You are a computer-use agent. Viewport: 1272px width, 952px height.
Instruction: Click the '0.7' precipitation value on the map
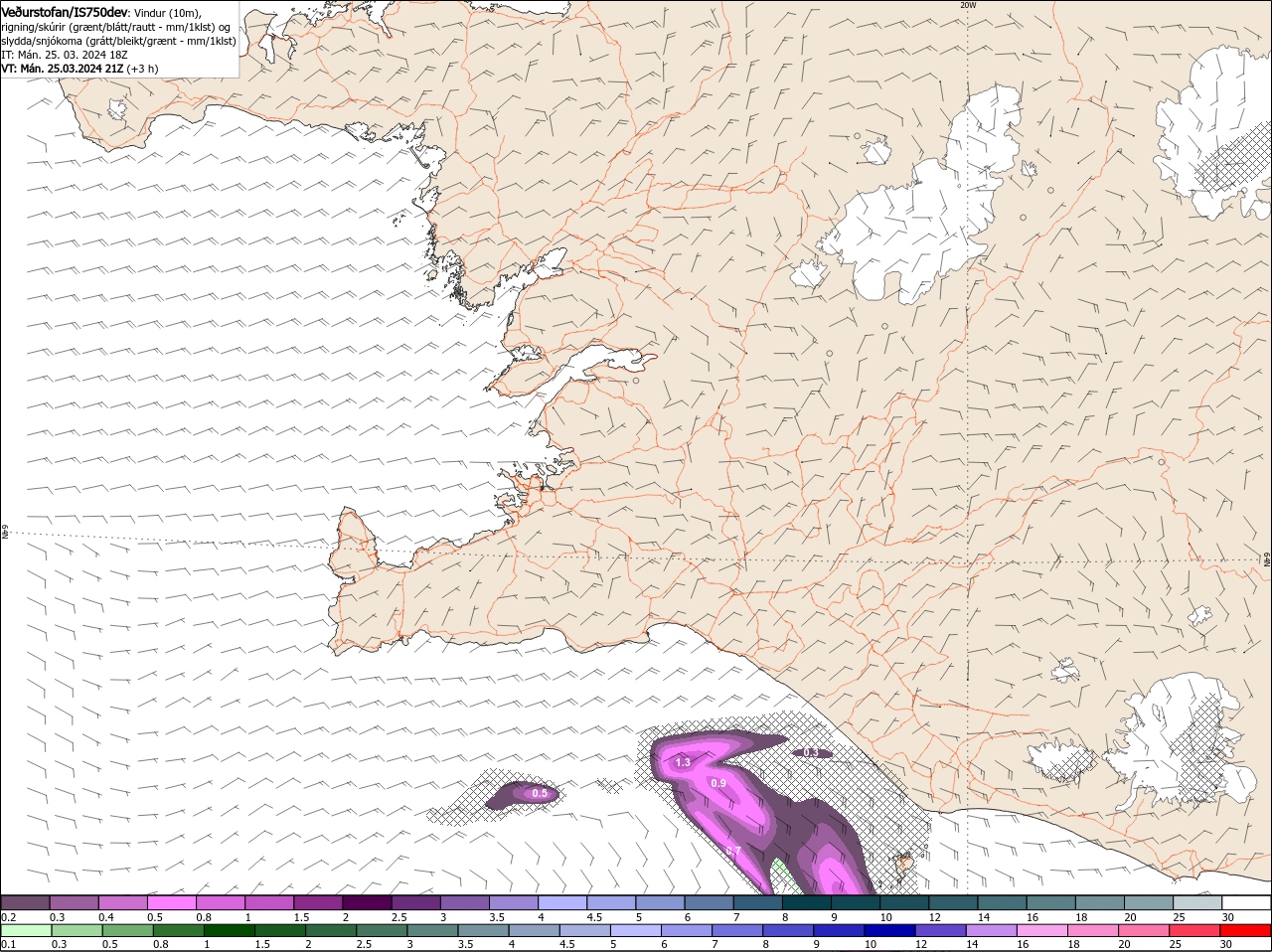pos(733,852)
